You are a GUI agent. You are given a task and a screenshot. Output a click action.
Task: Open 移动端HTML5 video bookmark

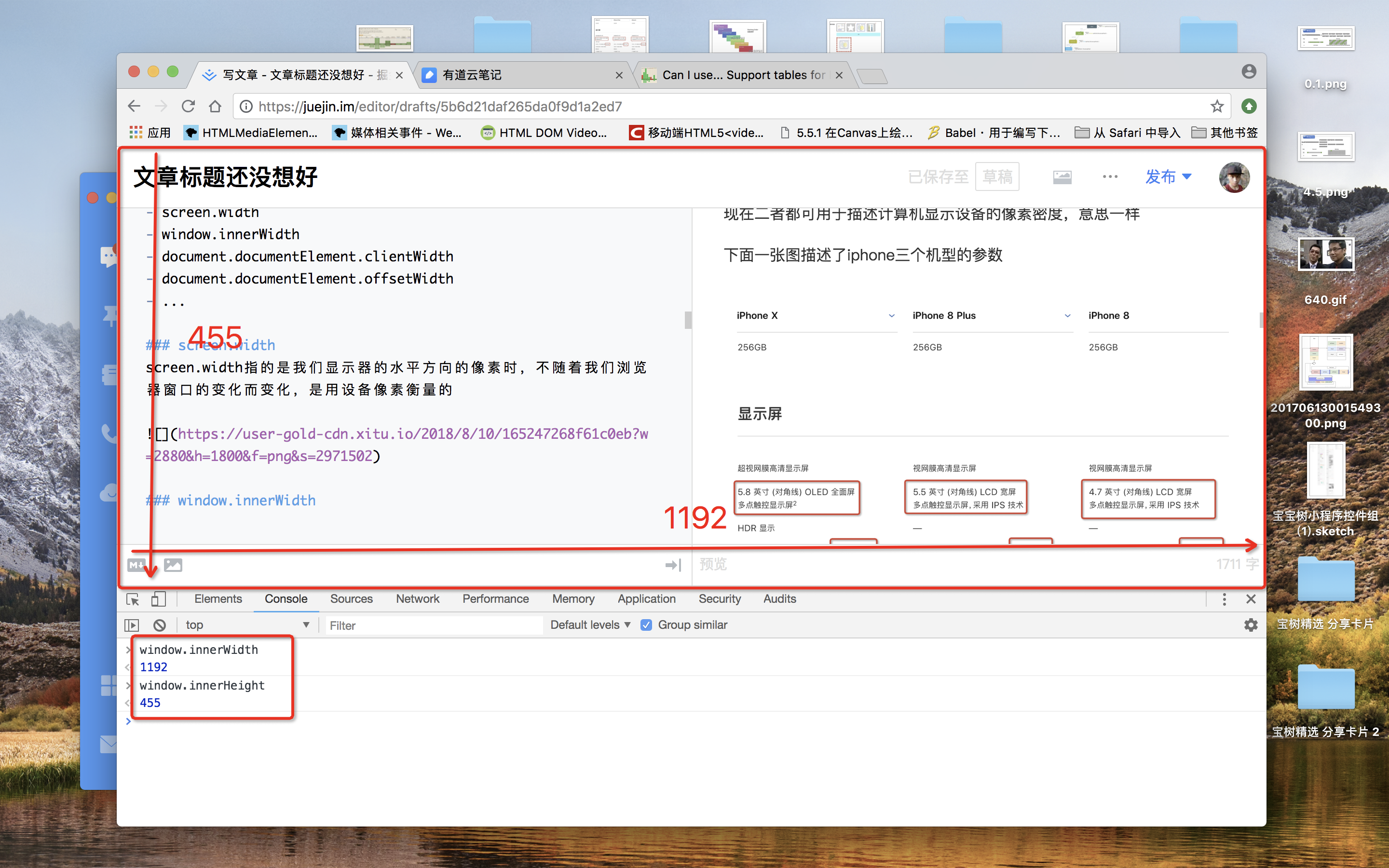(x=696, y=133)
